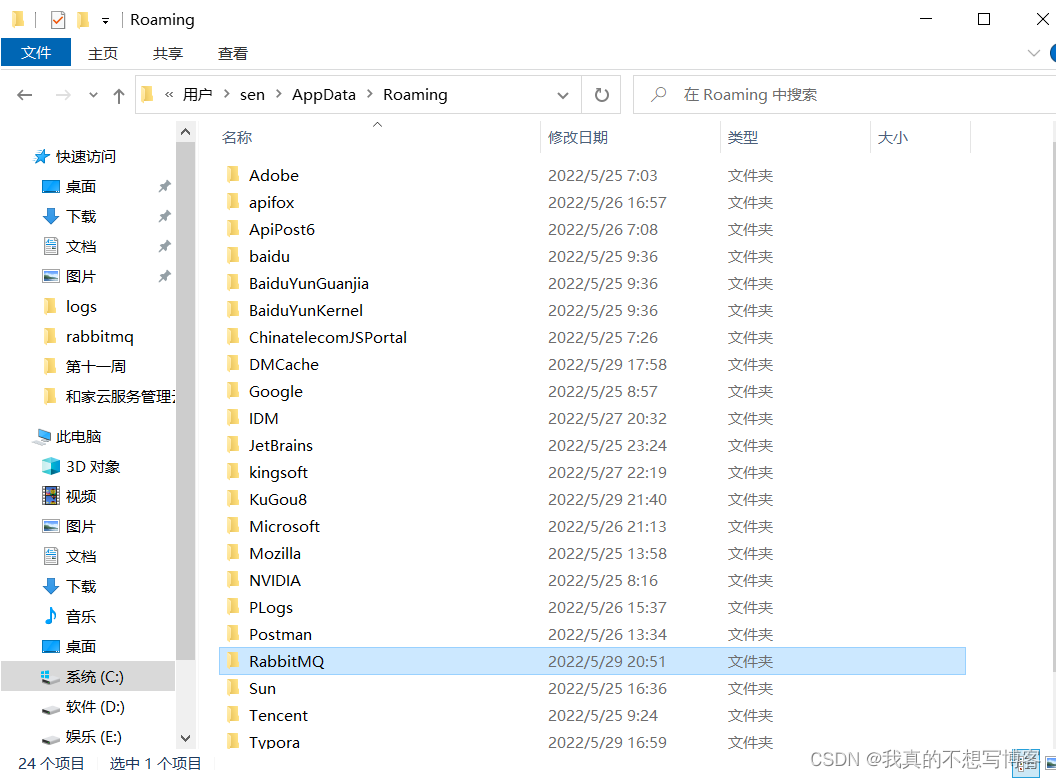The image size is (1056, 779).
Task: Select the Sun folder name
Action: (262, 689)
